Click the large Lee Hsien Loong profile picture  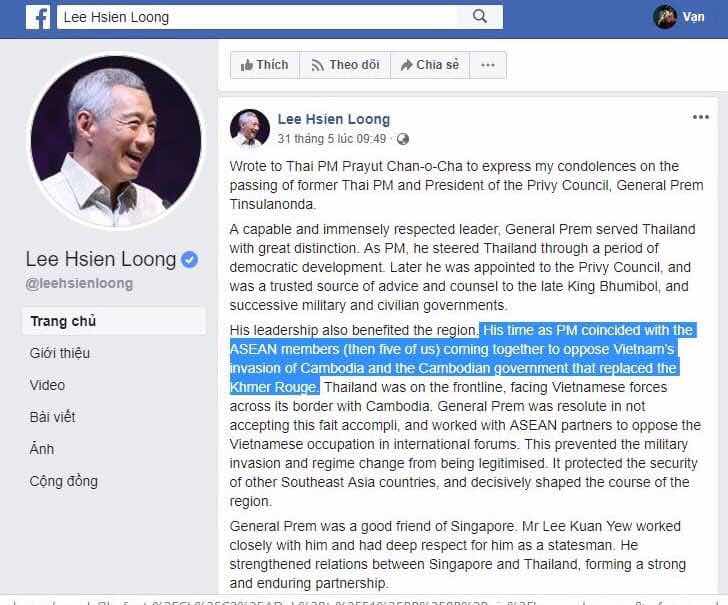(116, 141)
